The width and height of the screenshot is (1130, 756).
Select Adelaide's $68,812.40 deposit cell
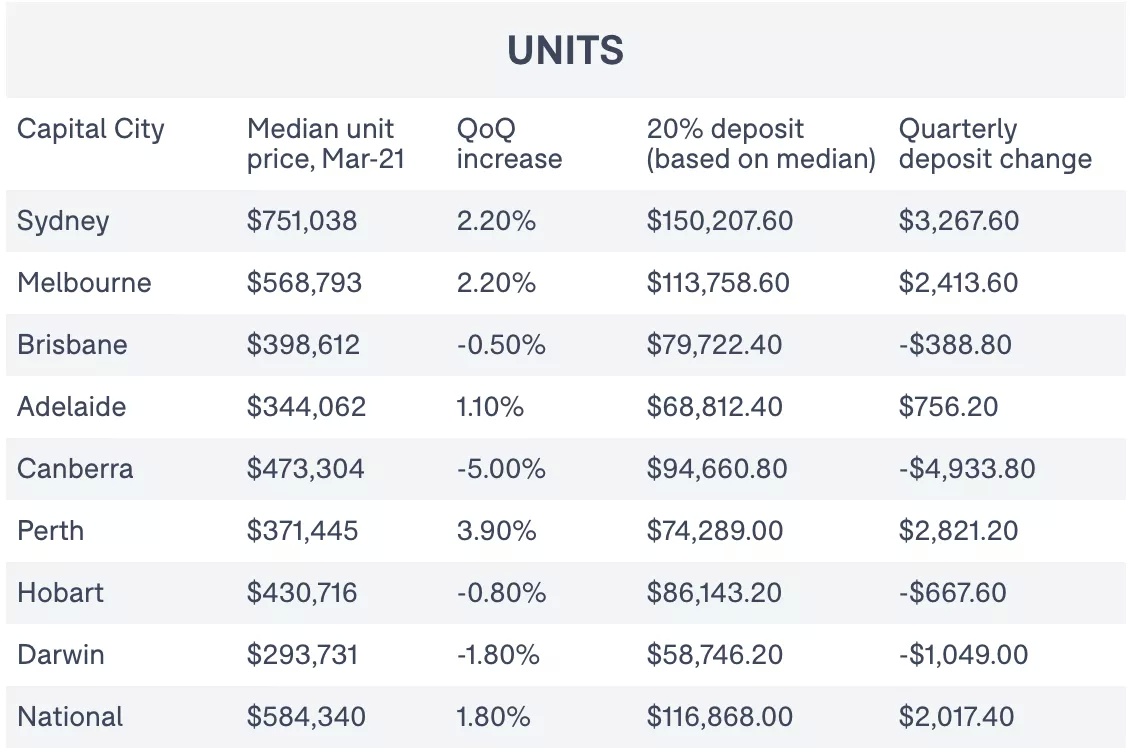[714, 406]
